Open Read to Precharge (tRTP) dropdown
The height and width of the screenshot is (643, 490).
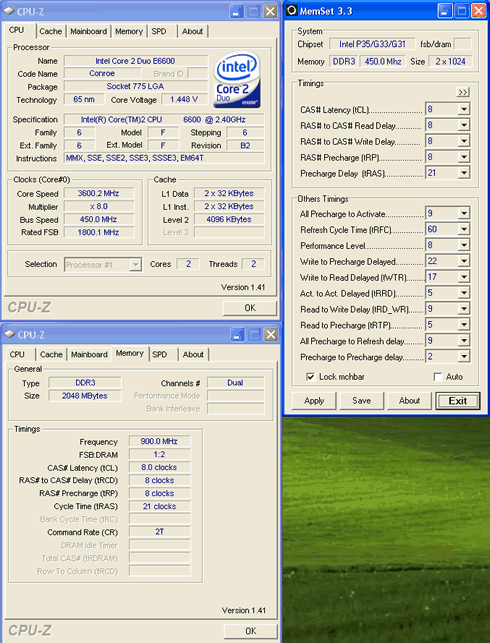coord(464,325)
